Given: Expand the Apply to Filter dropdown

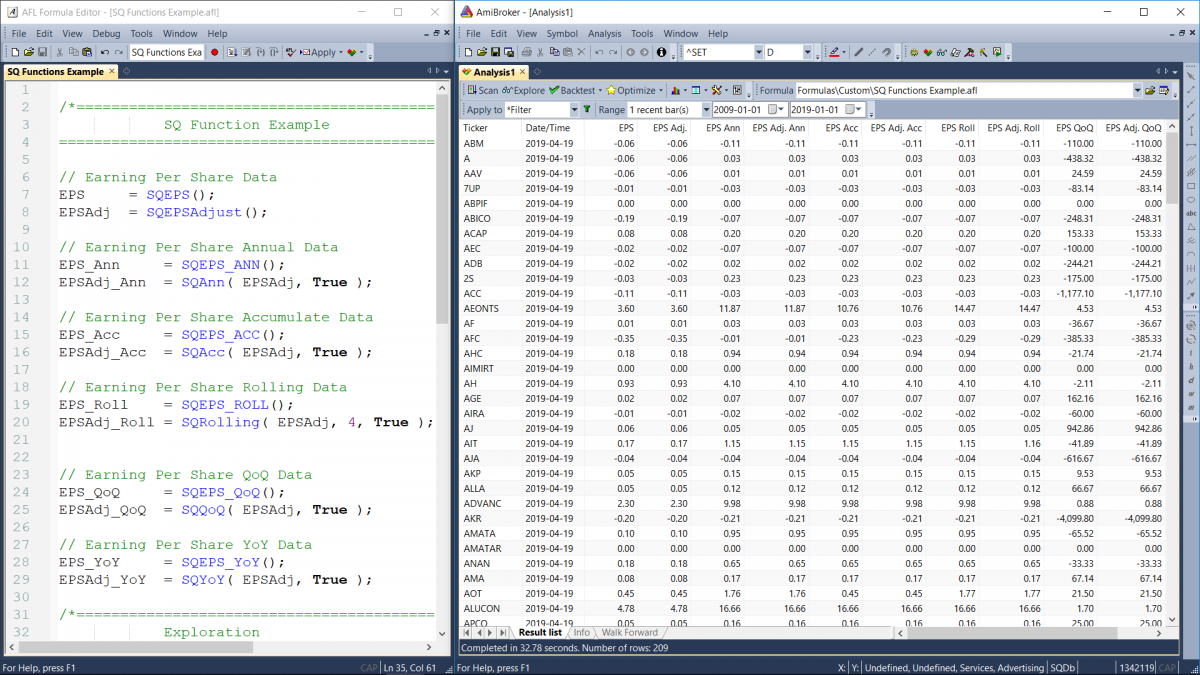Looking at the screenshot, I should pyautogui.click(x=572, y=109).
